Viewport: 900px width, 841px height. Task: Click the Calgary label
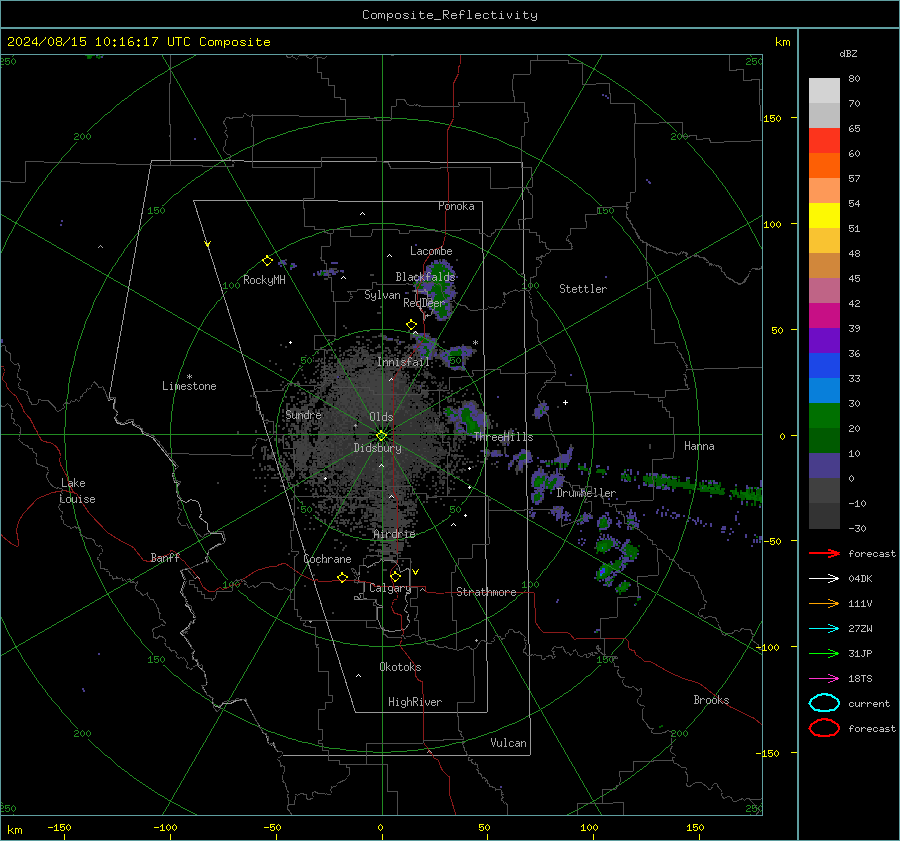pyautogui.click(x=390, y=588)
